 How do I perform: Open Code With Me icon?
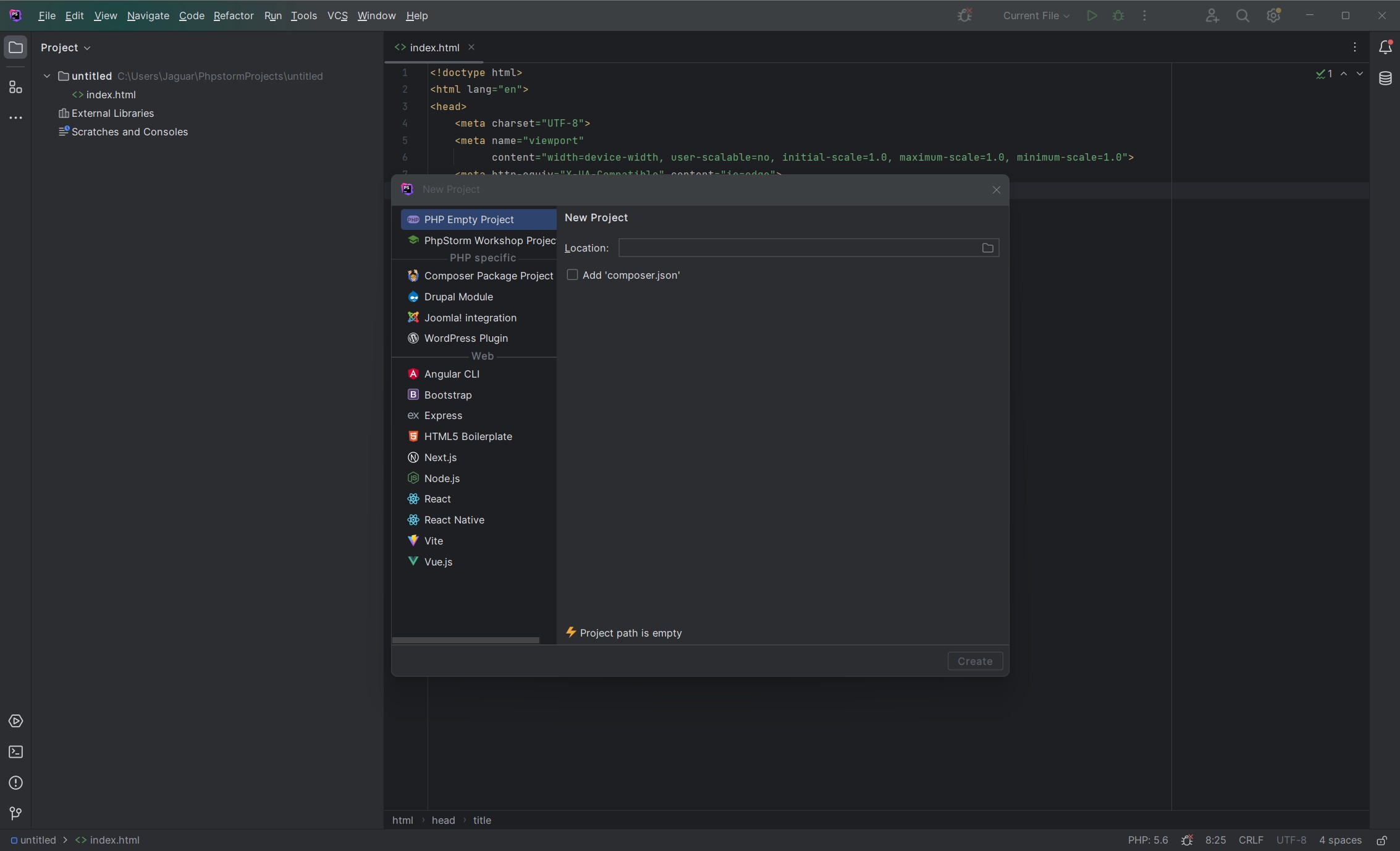pyautogui.click(x=1212, y=16)
